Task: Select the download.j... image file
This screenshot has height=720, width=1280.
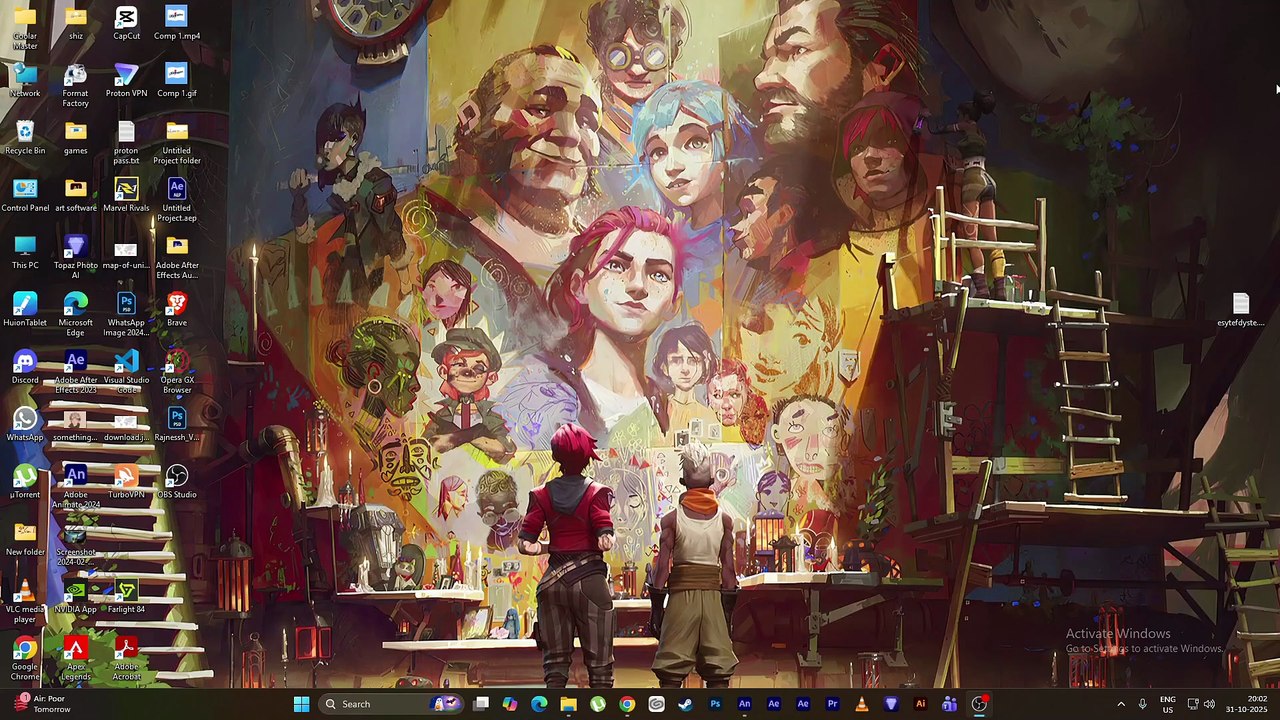Action: coord(126,424)
